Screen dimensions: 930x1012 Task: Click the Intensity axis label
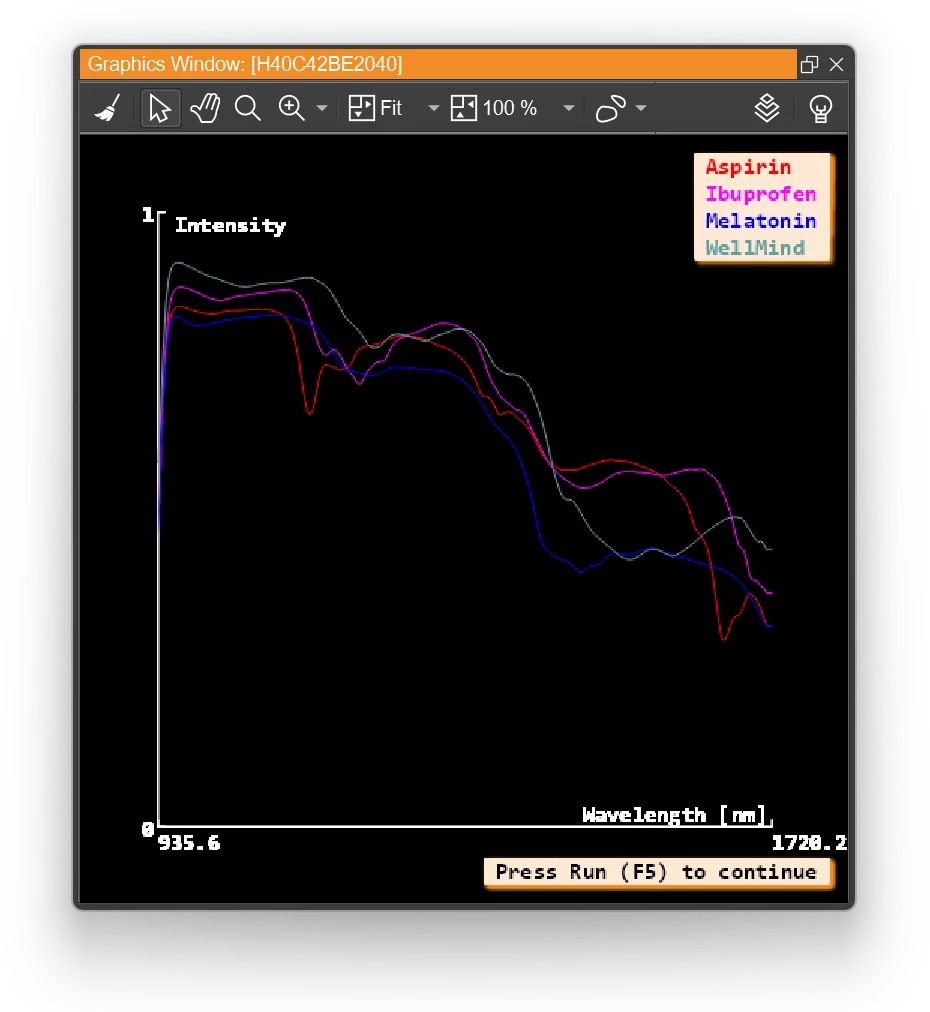(x=231, y=225)
